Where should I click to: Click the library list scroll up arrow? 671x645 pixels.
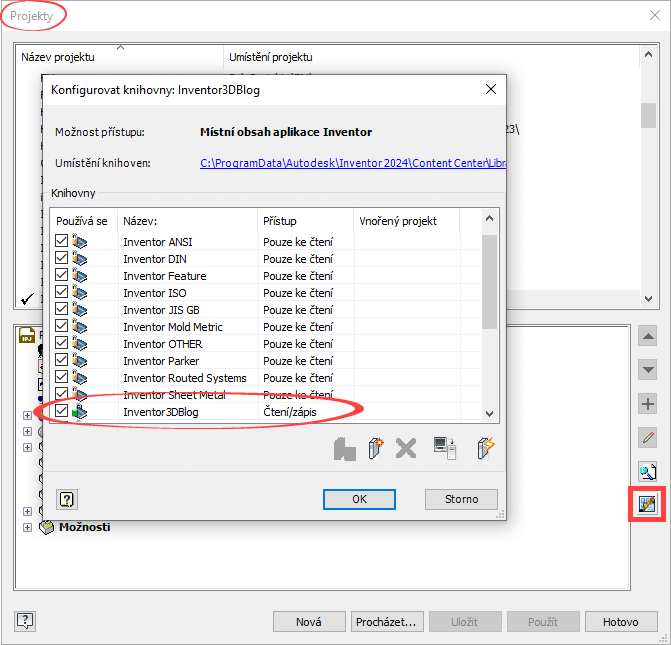click(x=490, y=218)
